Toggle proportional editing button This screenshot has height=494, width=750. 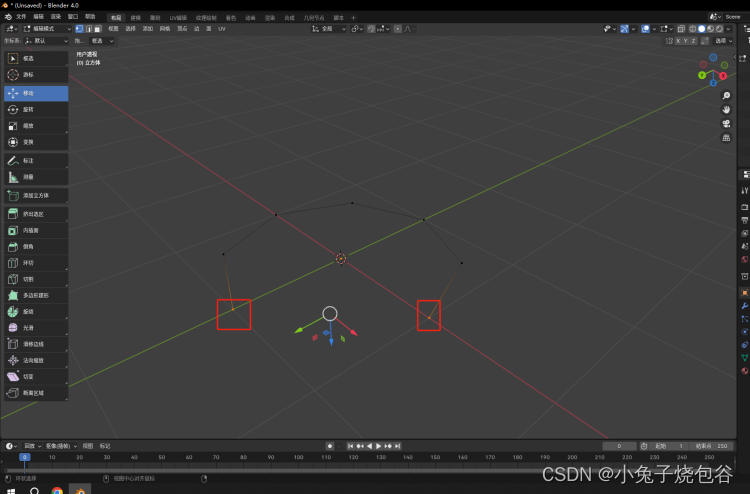pyautogui.click(x=397, y=29)
